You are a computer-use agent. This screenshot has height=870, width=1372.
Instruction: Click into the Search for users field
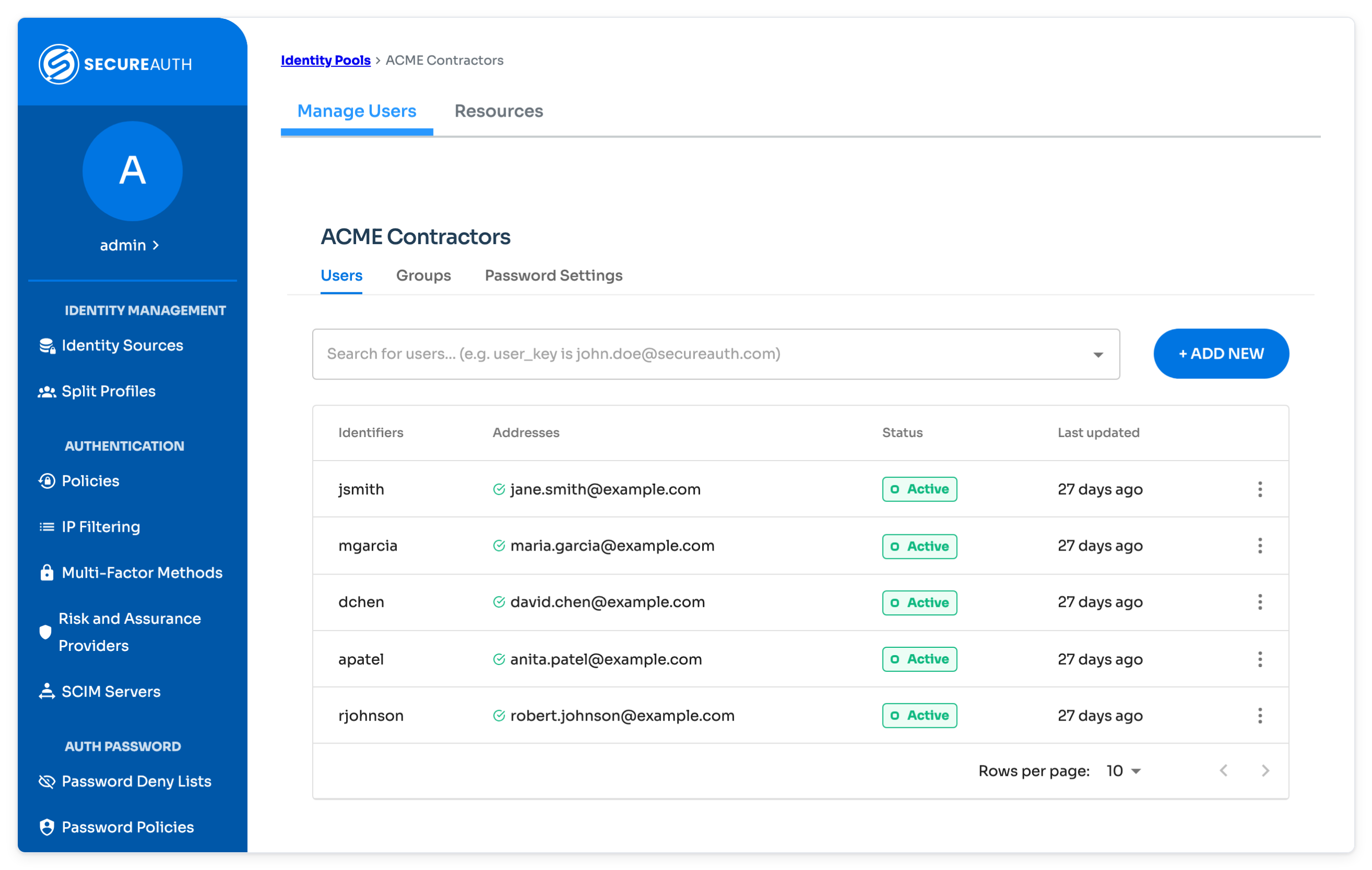pos(716,354)
